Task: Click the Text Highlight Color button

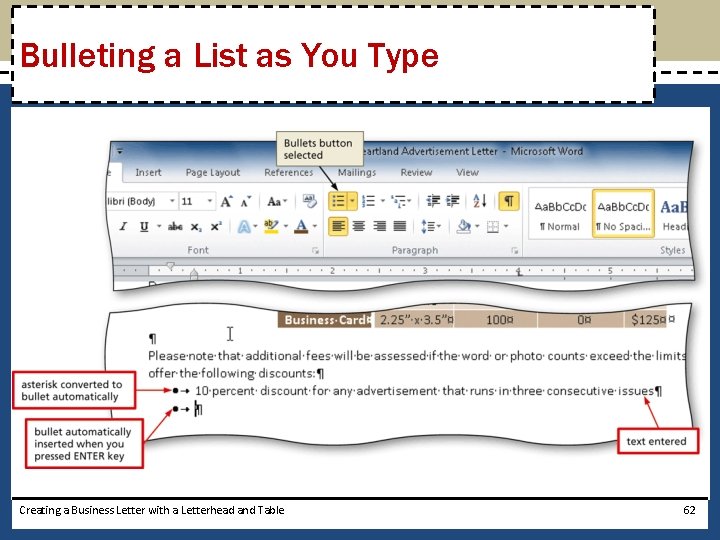Action: point(271,226)
